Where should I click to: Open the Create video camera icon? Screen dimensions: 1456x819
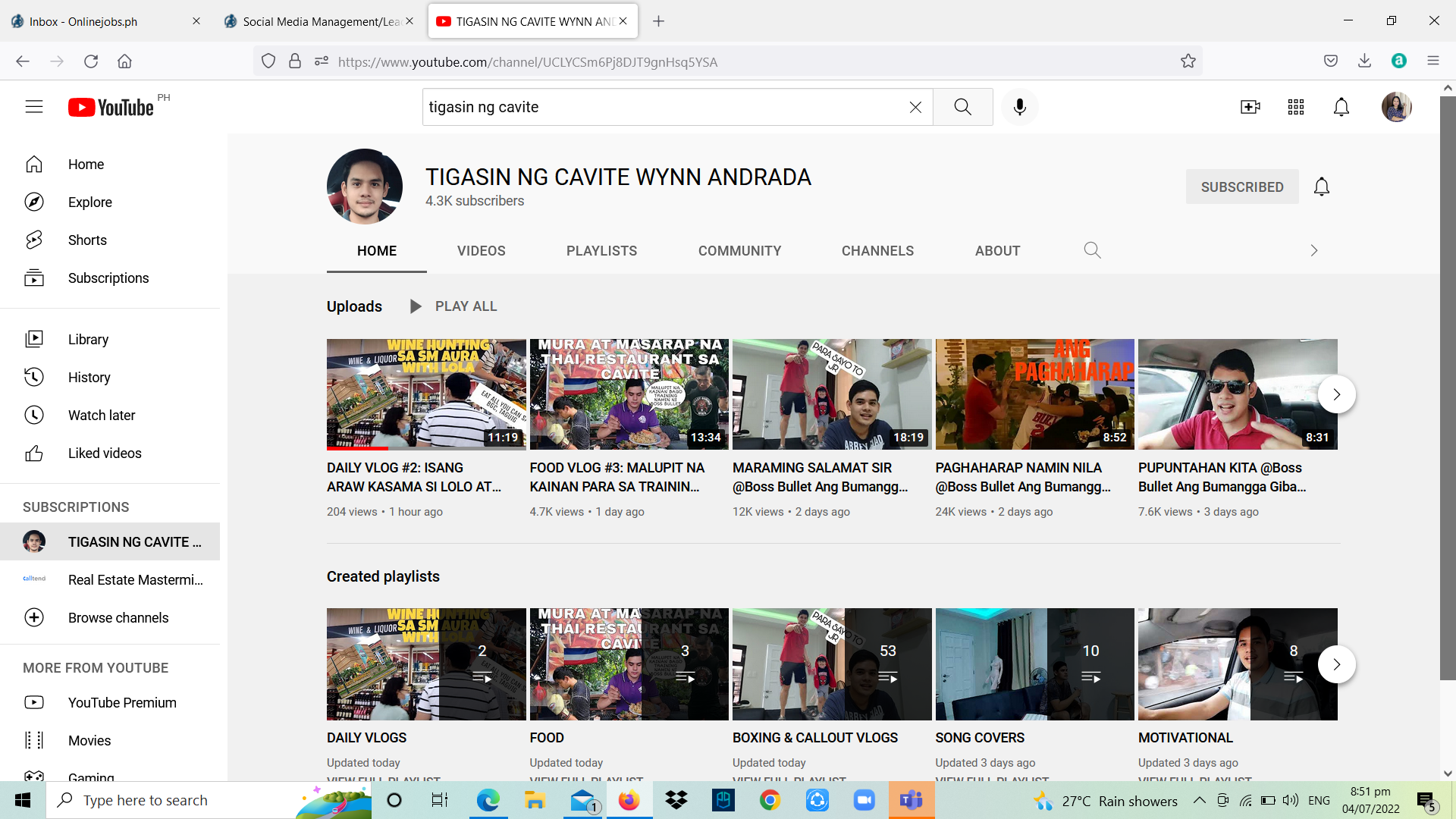1250,107
